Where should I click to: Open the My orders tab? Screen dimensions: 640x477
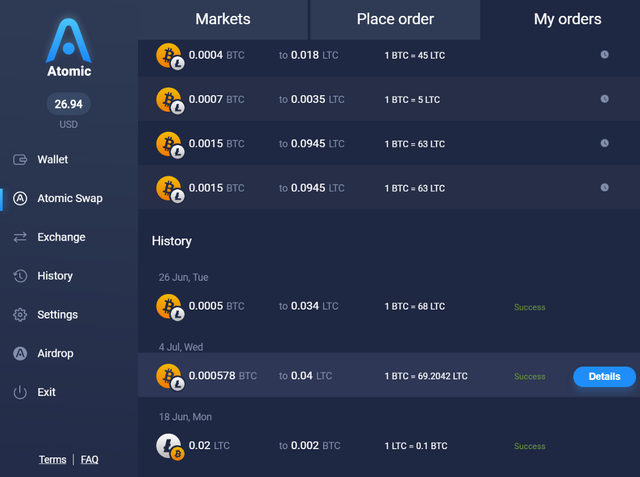(x=567, y=19)
